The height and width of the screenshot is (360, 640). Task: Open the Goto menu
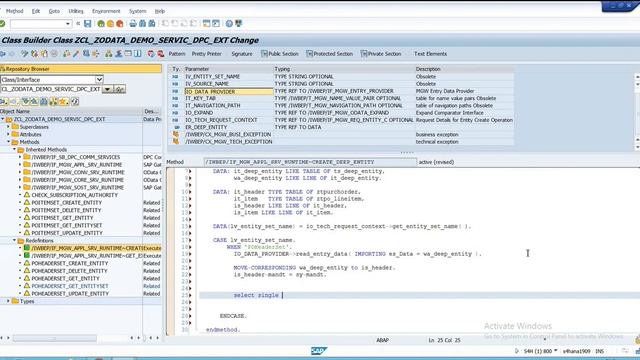point(54,11)
